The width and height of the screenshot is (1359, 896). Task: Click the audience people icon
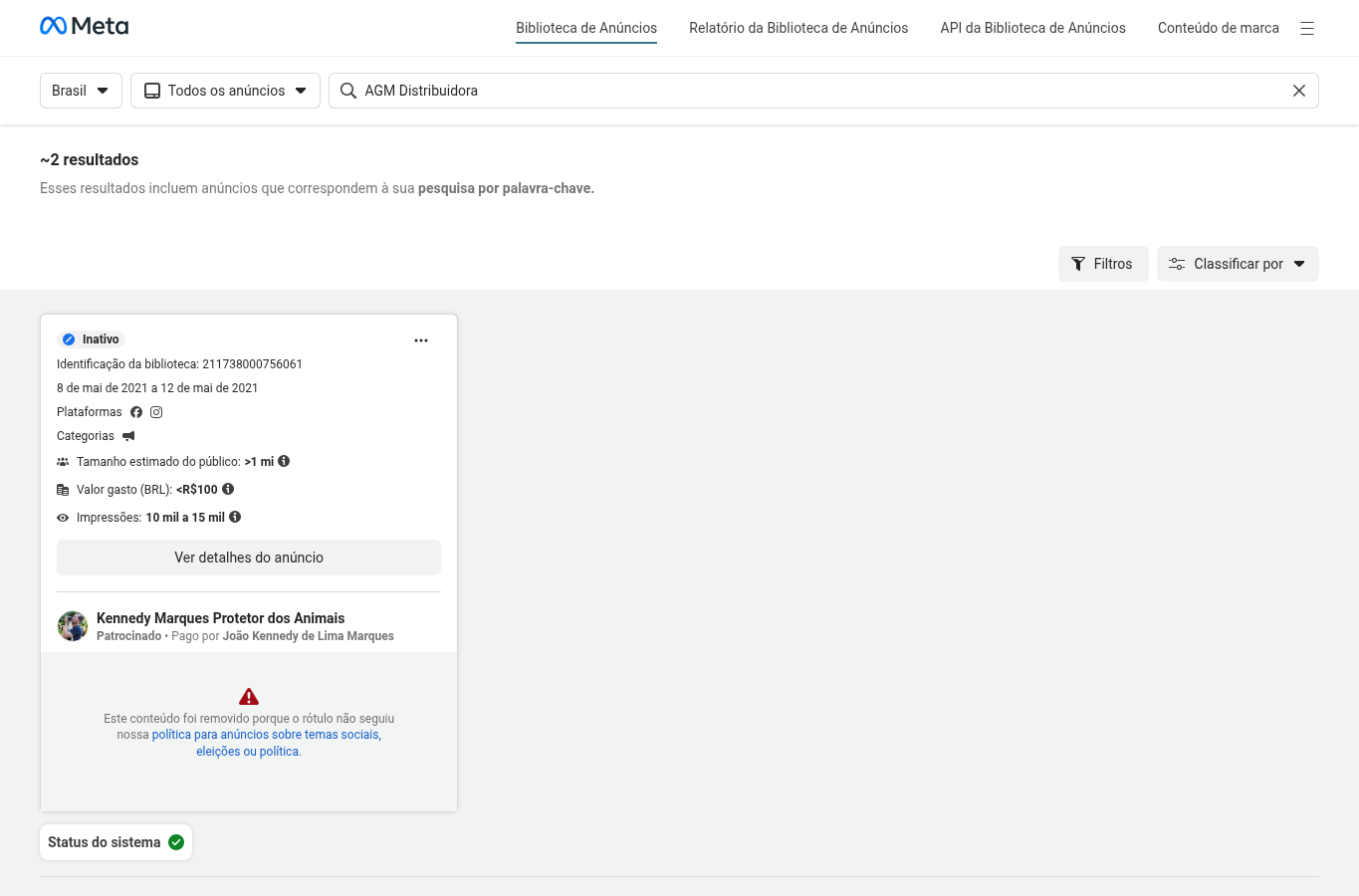pyautogui.click(x=63, y=462)
